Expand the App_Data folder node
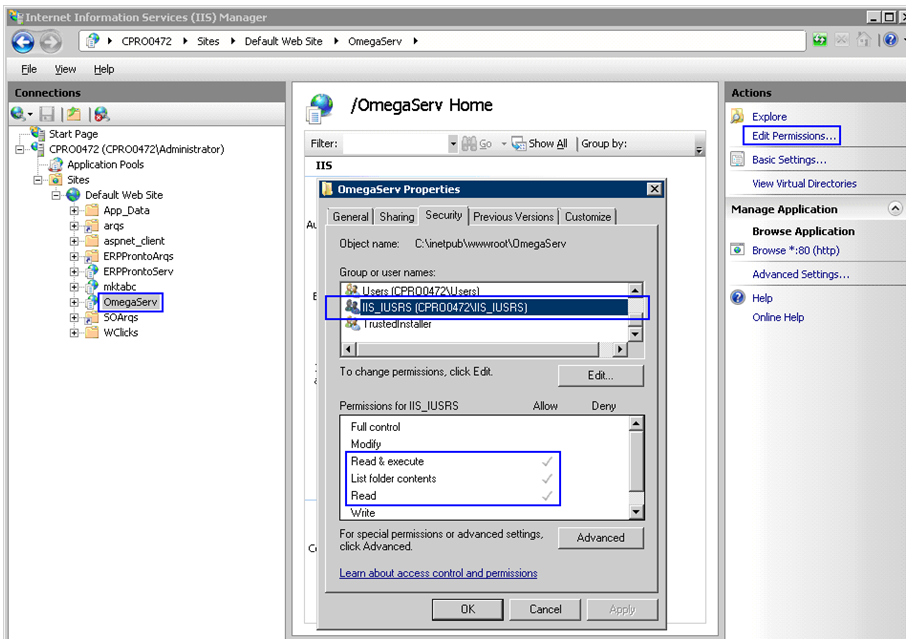The width and height of the screenshot is (908, 643). (x=74, y=211)
